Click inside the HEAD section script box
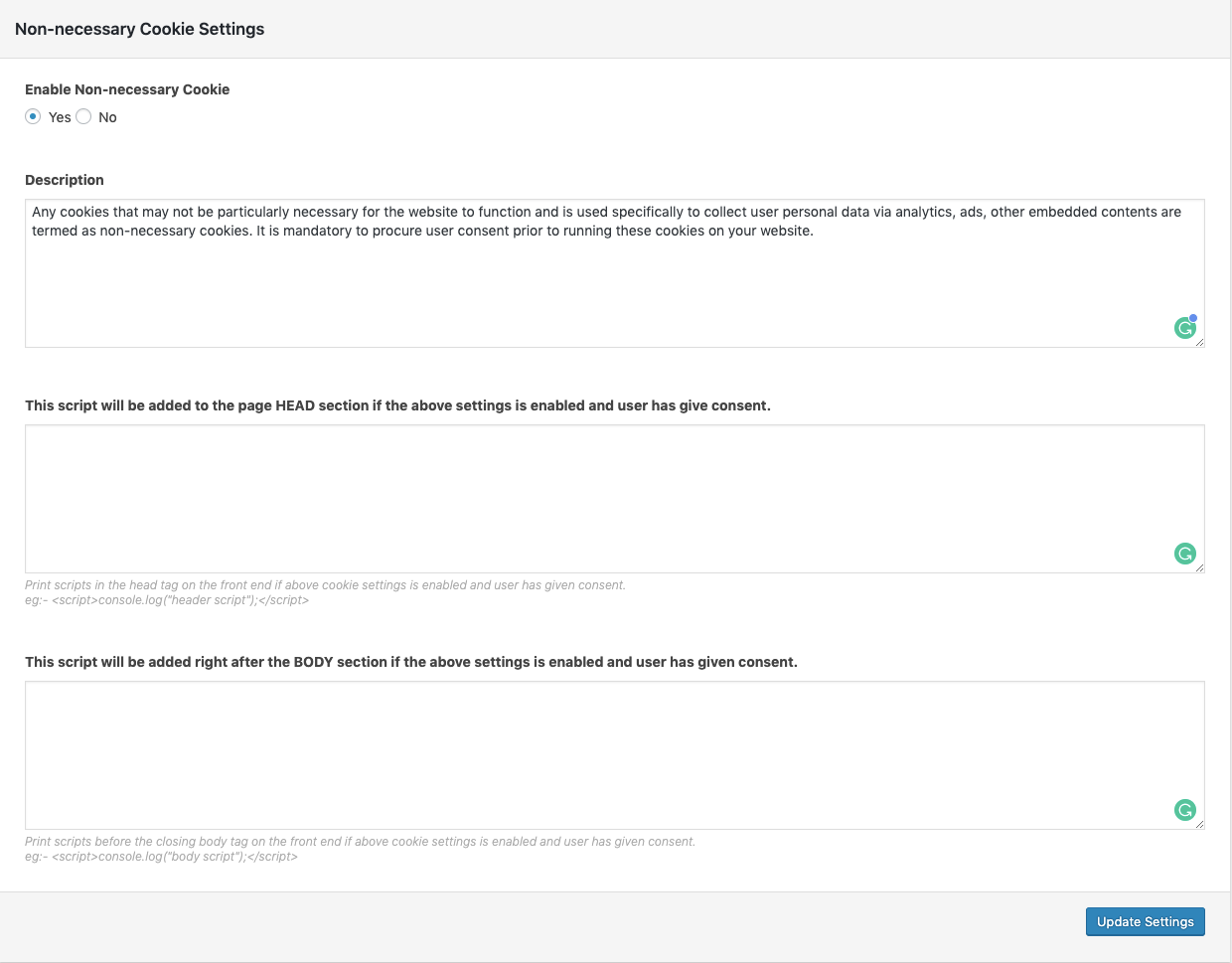This screenshot has height=963, width=1232. pyautogui.click(x=596, y=498)
